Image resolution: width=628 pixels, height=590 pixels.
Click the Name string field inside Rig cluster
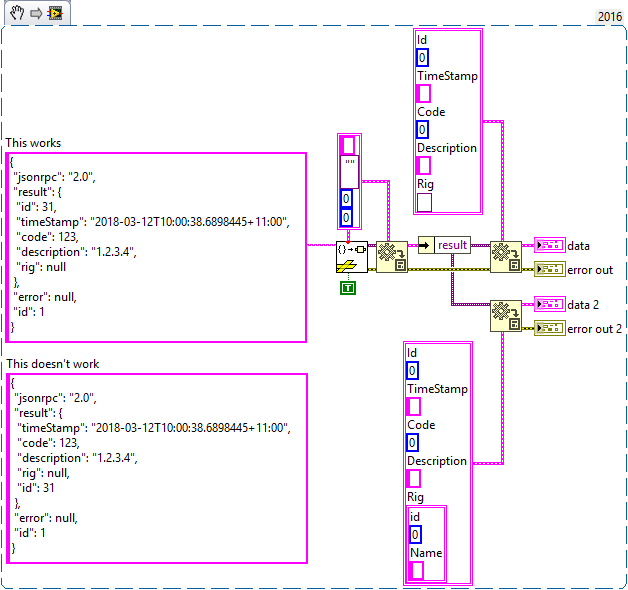point(418,570)
